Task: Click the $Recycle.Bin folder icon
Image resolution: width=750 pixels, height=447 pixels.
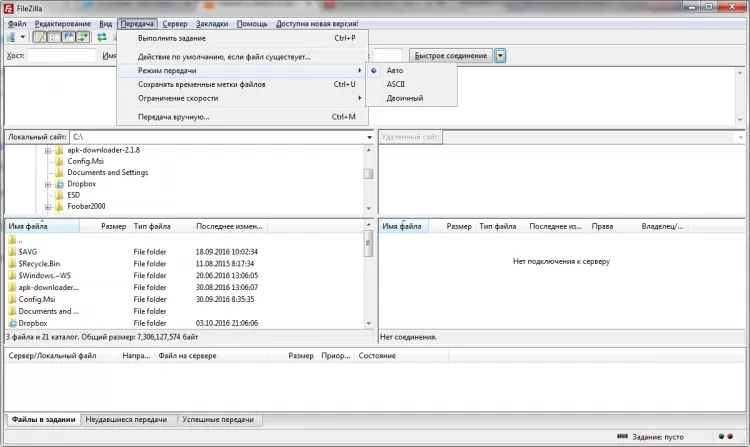Action: coord(12,263)
